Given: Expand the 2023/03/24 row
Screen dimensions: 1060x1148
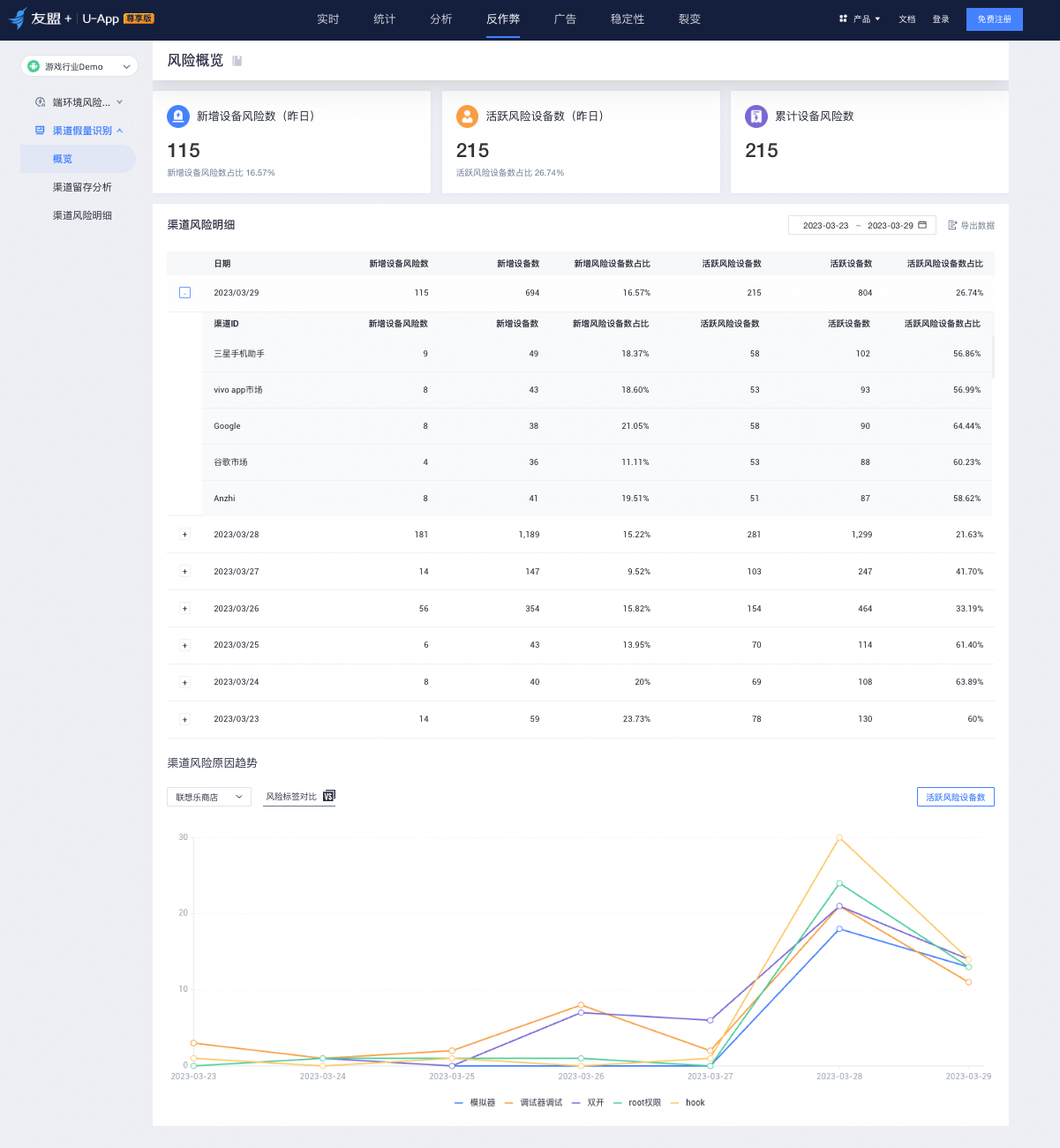Looking at the screenshot, I should pos(184,682).
